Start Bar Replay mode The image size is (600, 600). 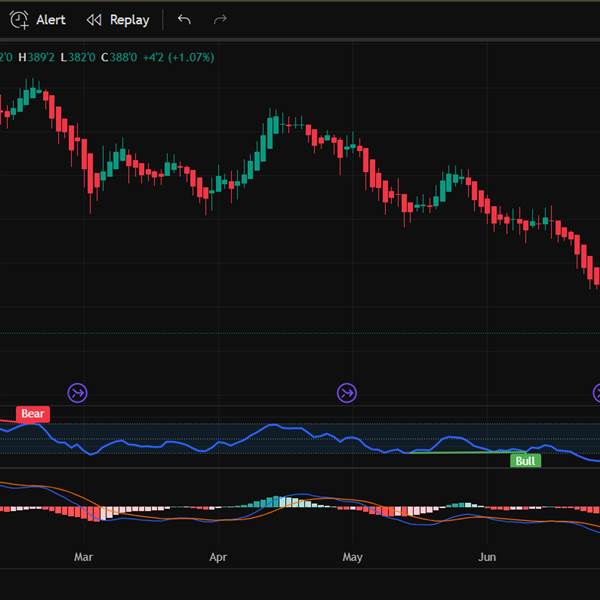coord(118,20)
